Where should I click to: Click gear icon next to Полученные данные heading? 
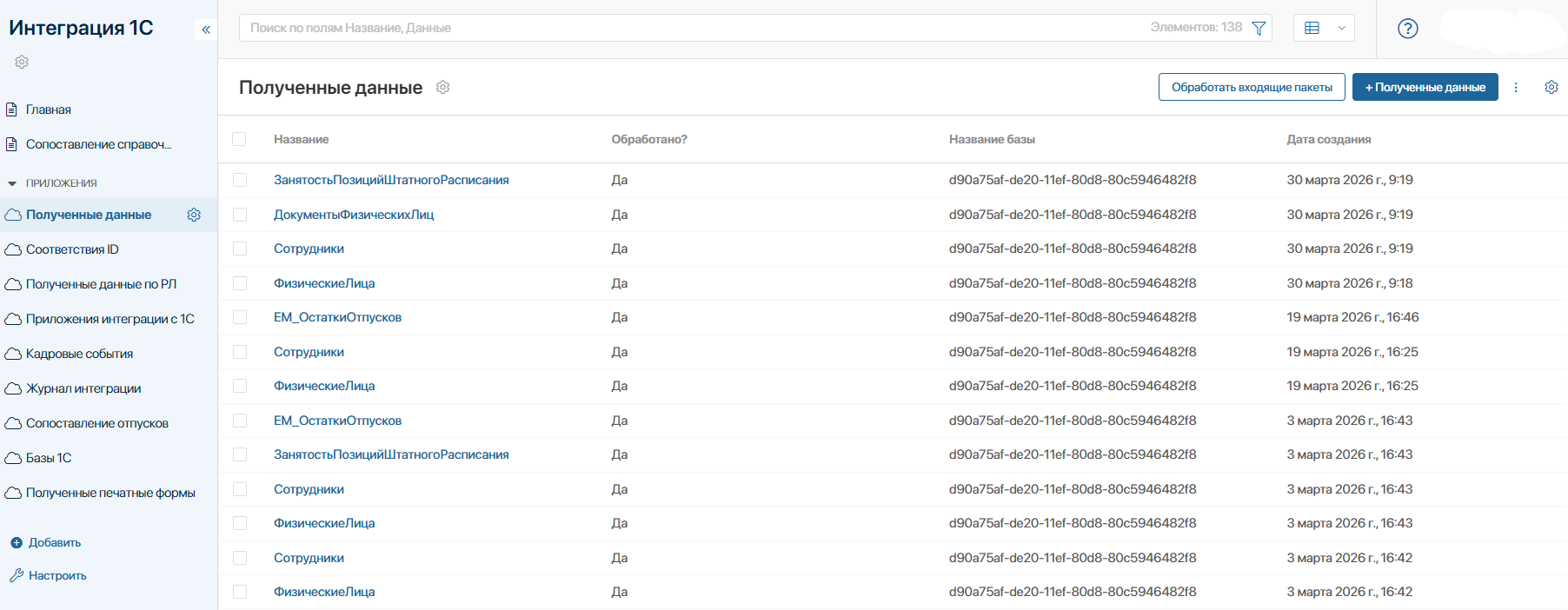click(442, 87)
